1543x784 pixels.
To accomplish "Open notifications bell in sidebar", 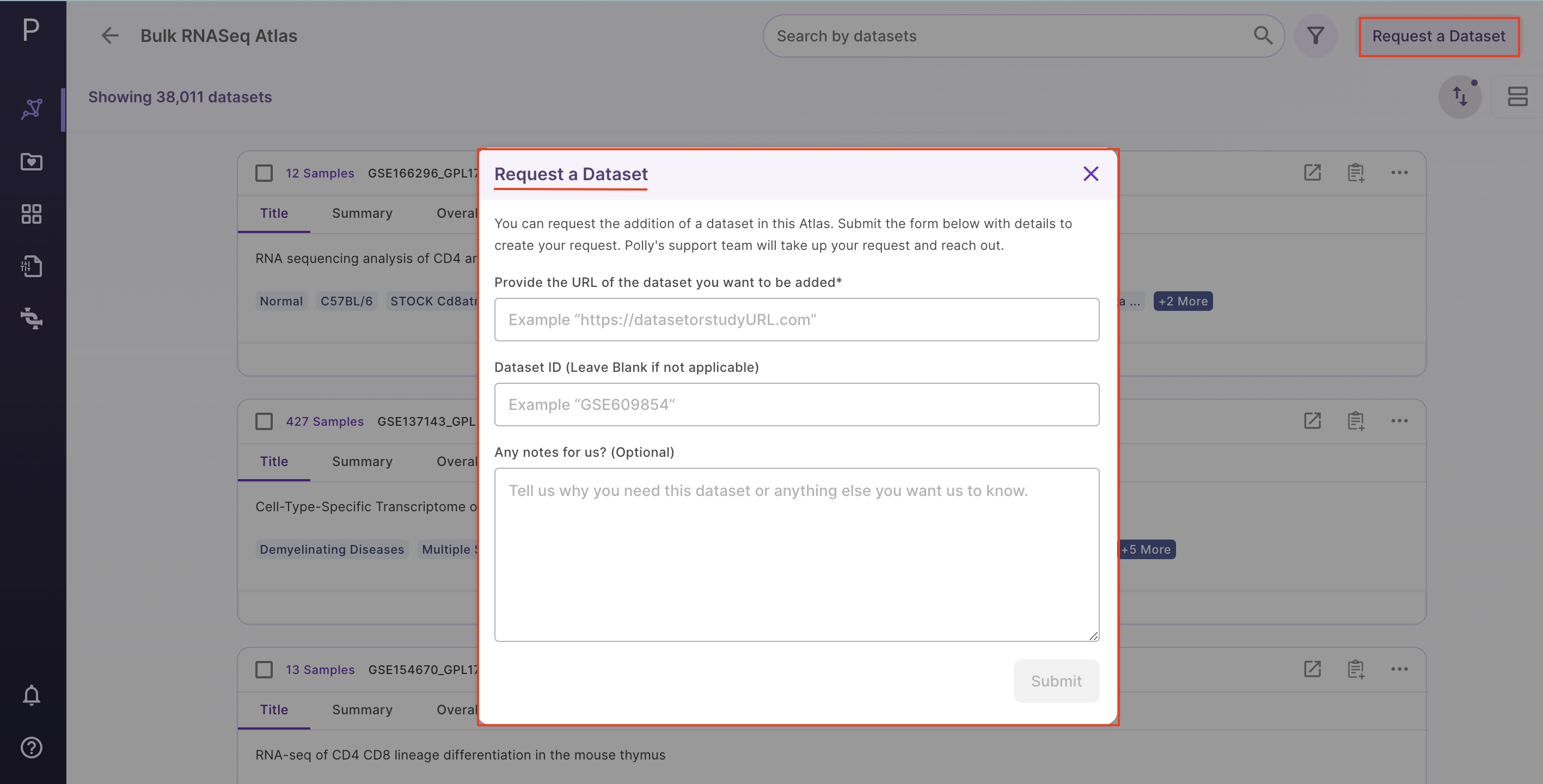I will tap(31, 695).
